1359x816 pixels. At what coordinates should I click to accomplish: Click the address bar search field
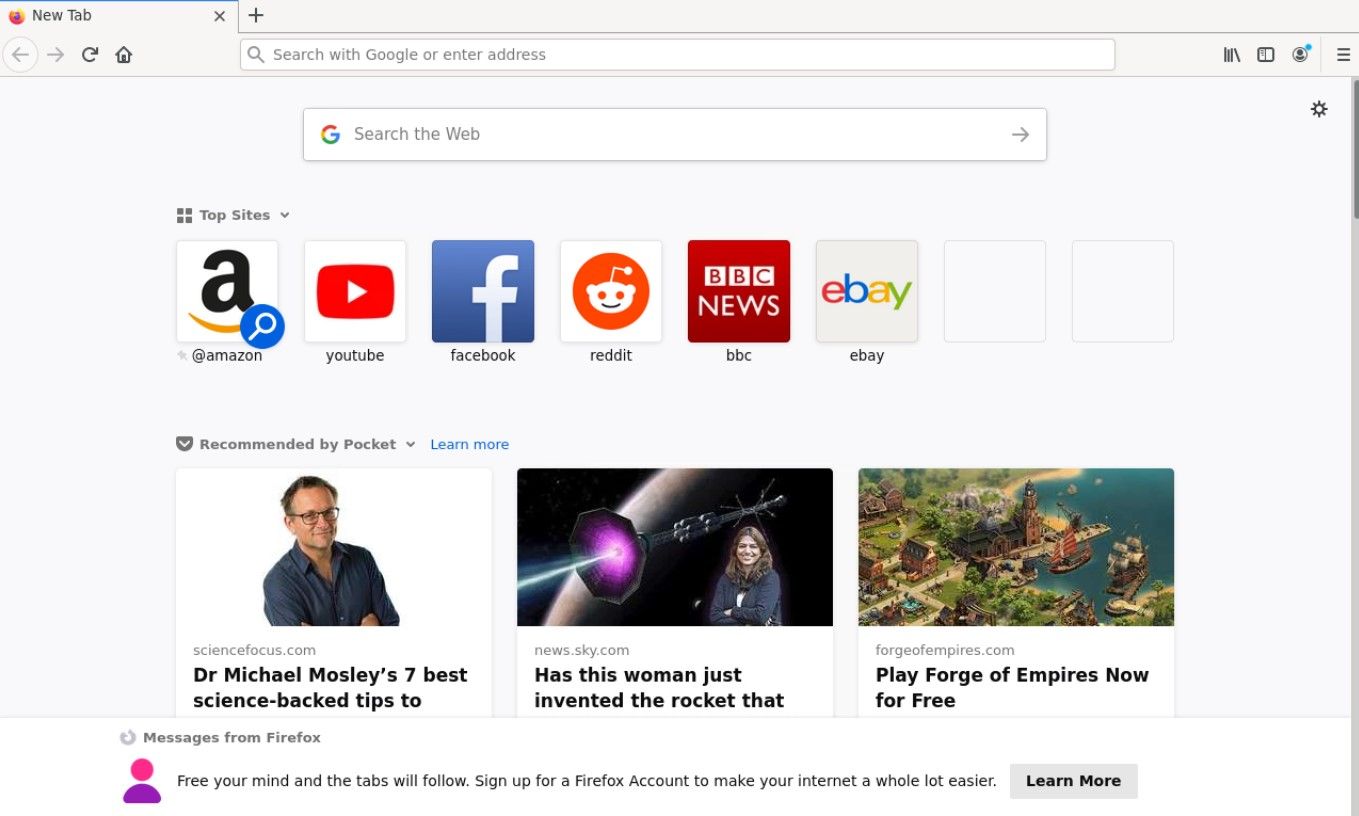point(677,55)
